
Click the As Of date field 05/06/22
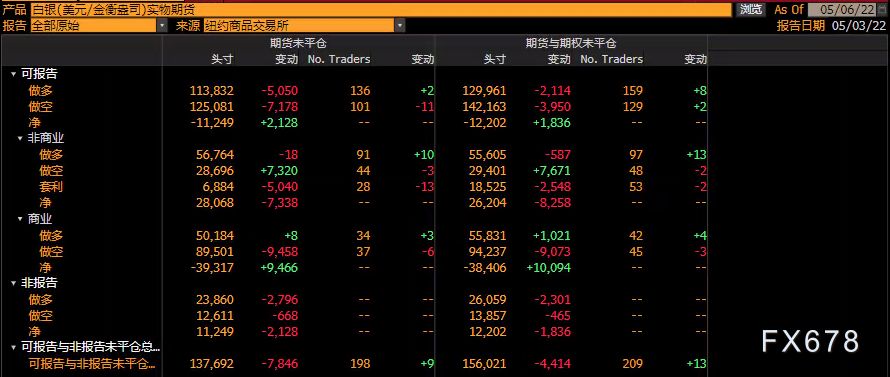pos(842,10)
